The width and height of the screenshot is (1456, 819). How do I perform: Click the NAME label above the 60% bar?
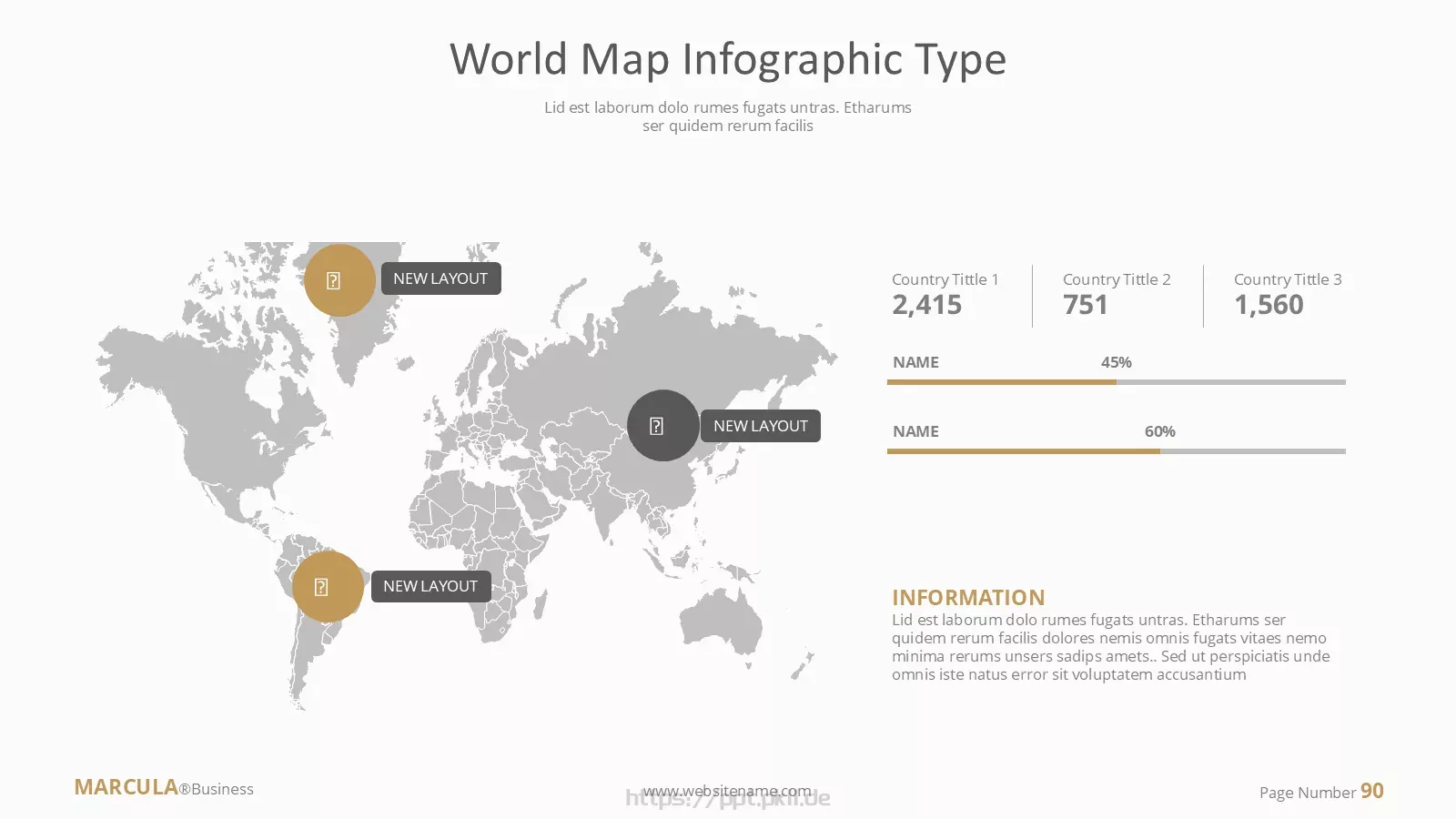pos(915,431)
